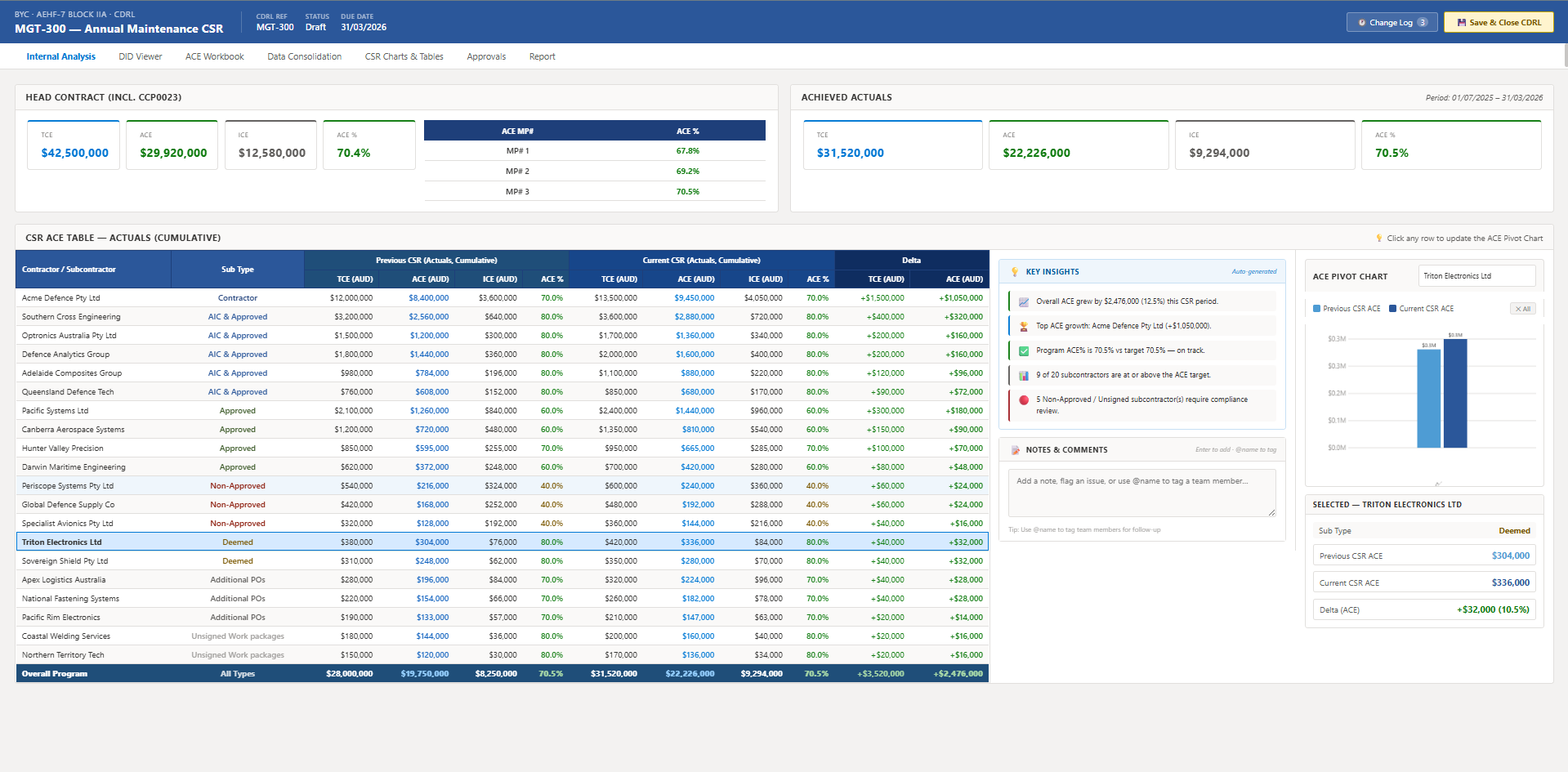Open the CSR Charts & Tables tab
Image resolution: width=1568 pixels, height=772 pixels.
(x=404, y=56)
